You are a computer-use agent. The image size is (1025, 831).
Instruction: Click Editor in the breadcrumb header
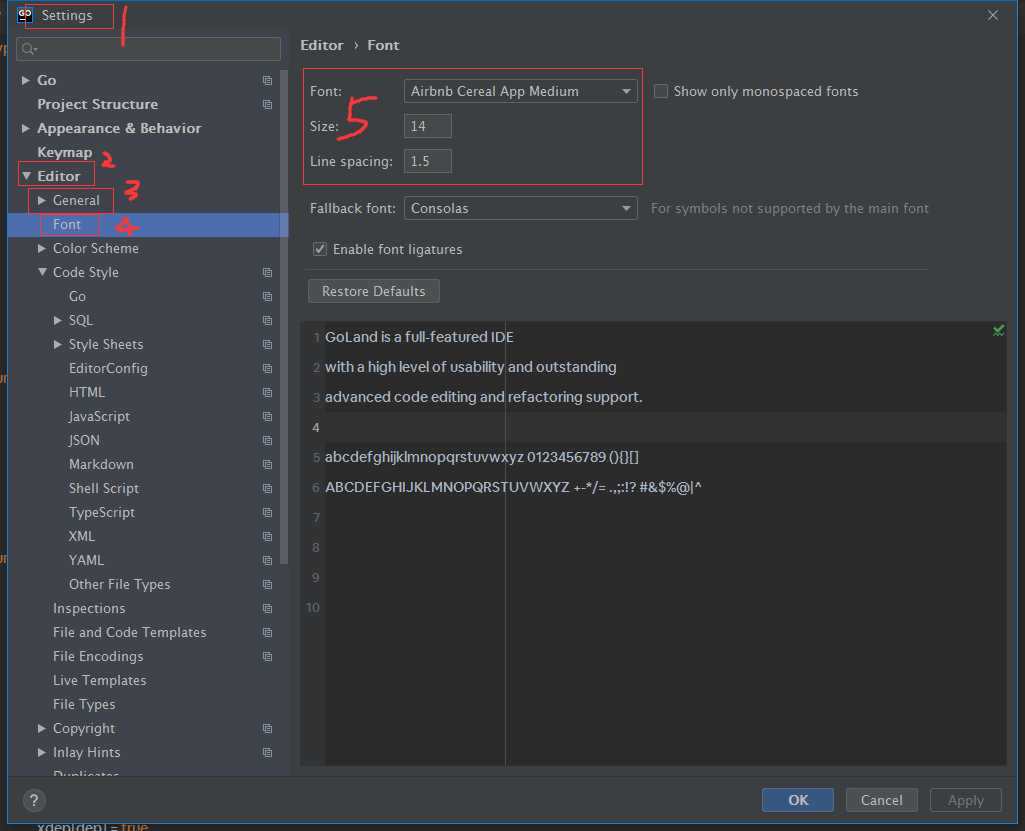click(x=322, y=45)
